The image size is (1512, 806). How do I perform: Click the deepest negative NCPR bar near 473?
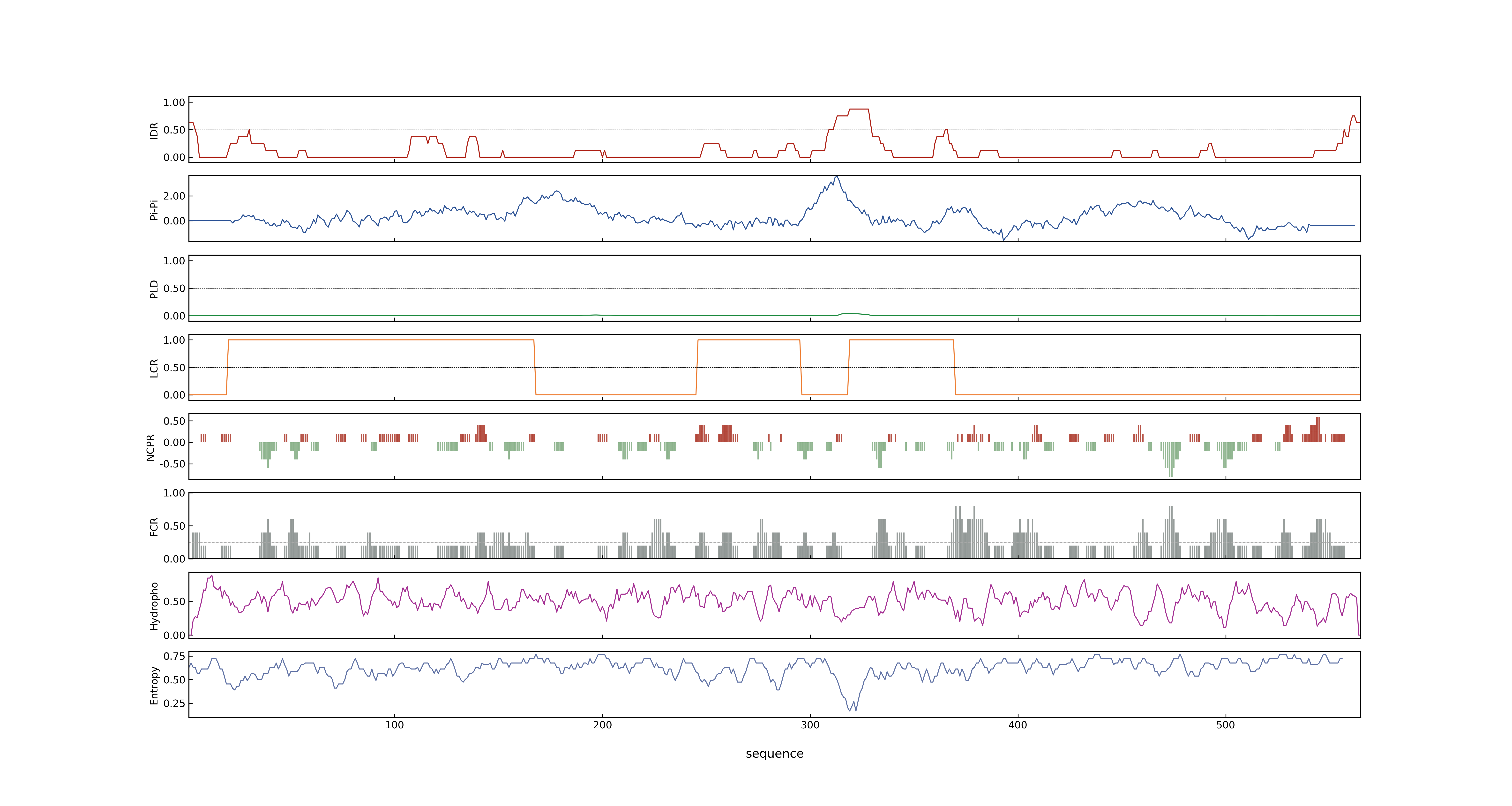[1171, 459]
